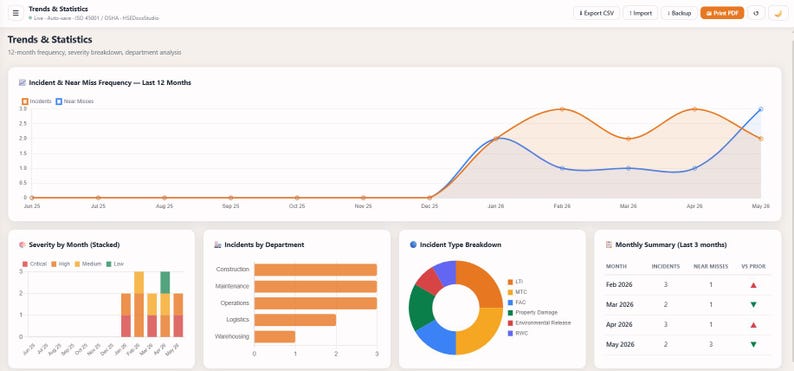Click the green down arrow for May 2026
Image resolution: width=794 pixels, height=371 pixels.
[x=753, y=345]
